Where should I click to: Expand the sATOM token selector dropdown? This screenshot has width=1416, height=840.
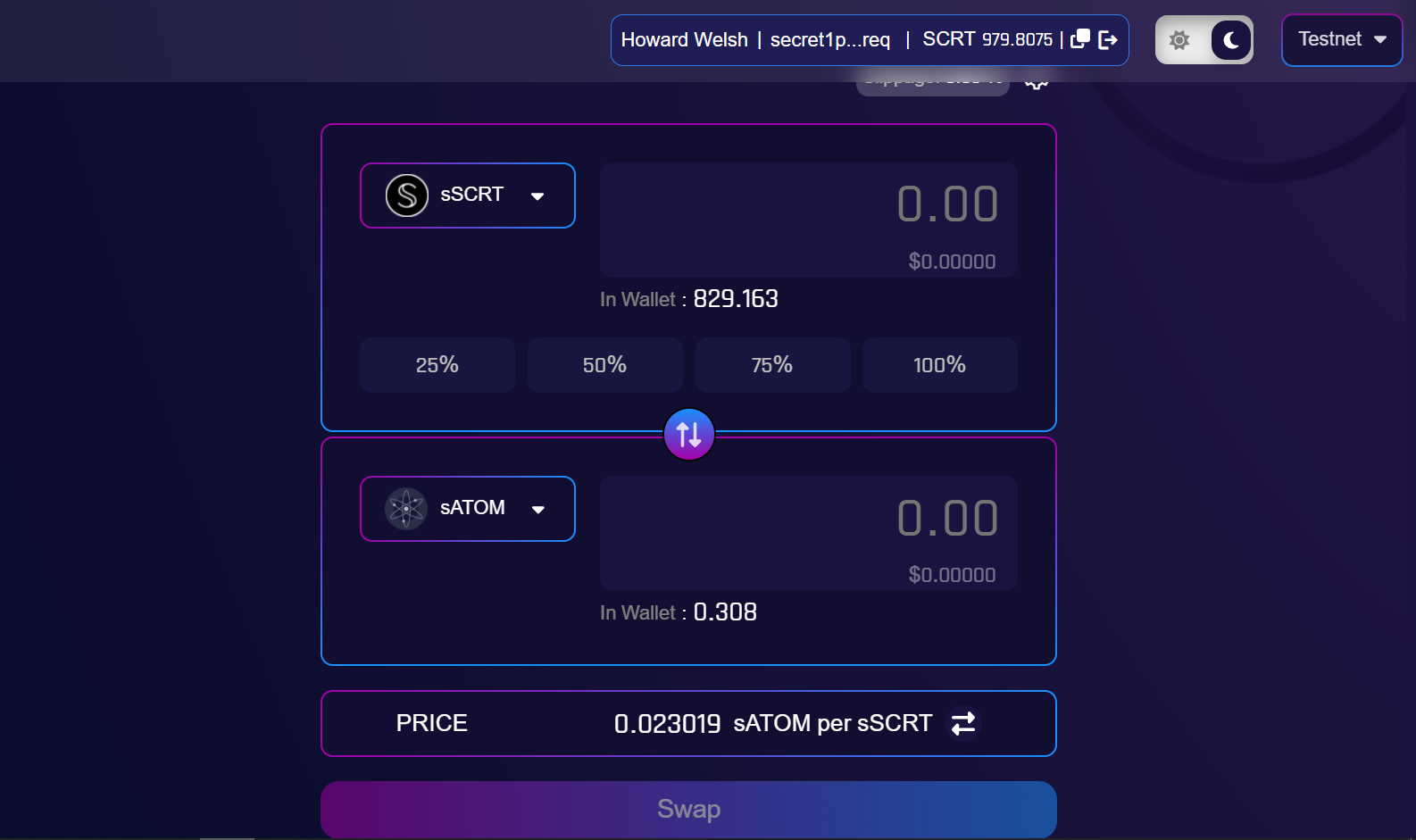click(468, 509)
